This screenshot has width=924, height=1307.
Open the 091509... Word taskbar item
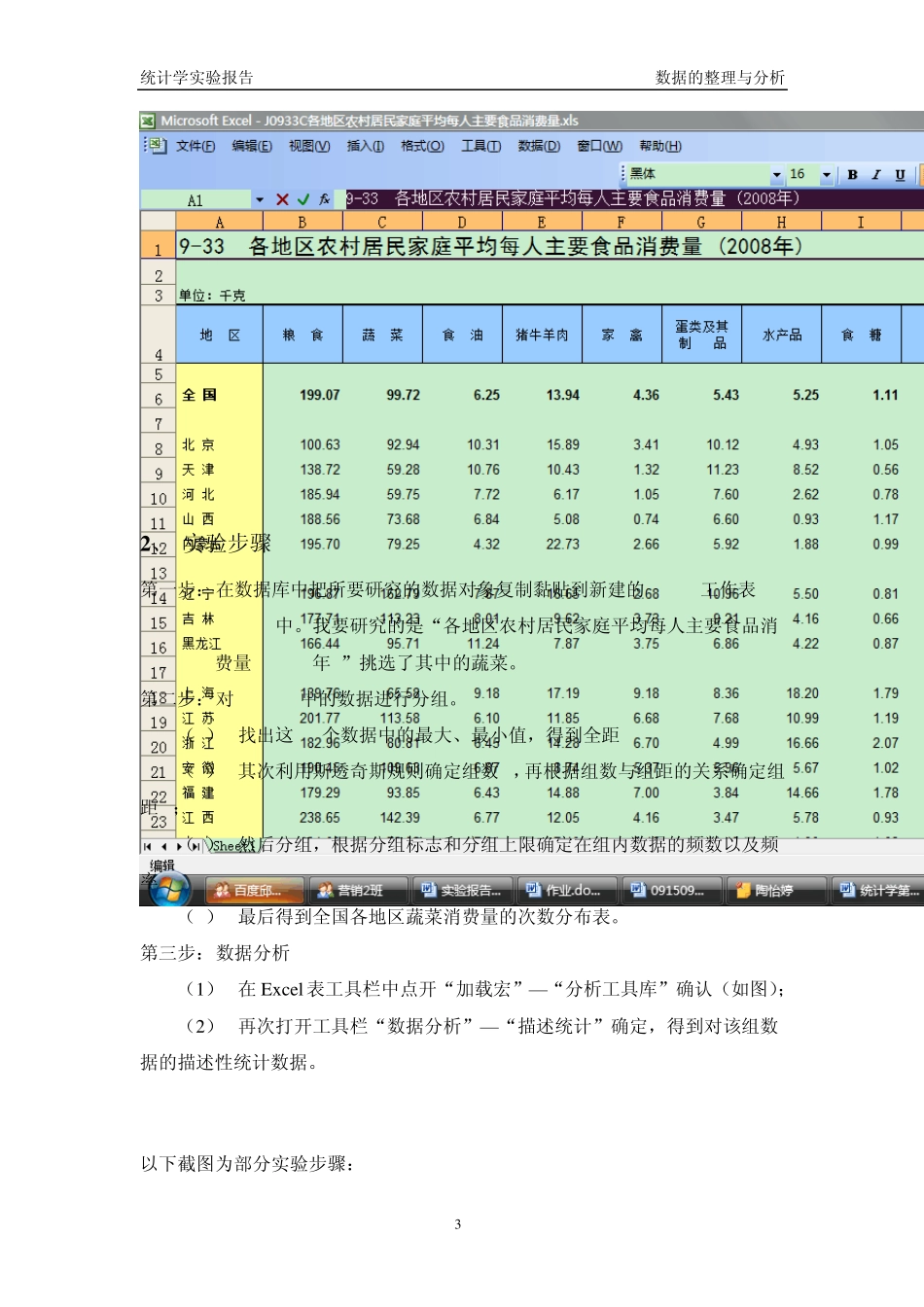[x=670, y=890]
